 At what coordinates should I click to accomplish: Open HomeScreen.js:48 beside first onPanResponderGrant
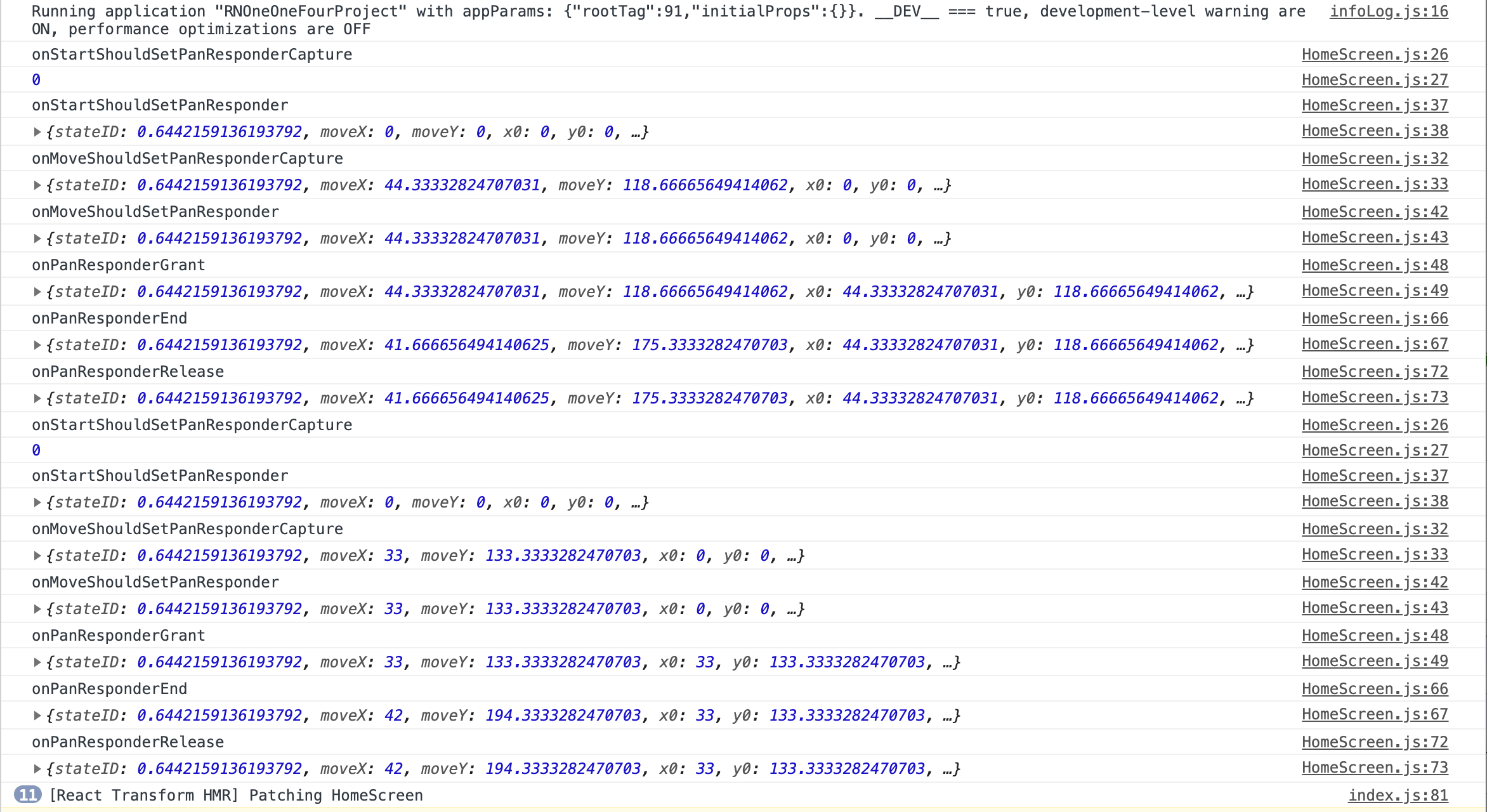coord(1375,265)
